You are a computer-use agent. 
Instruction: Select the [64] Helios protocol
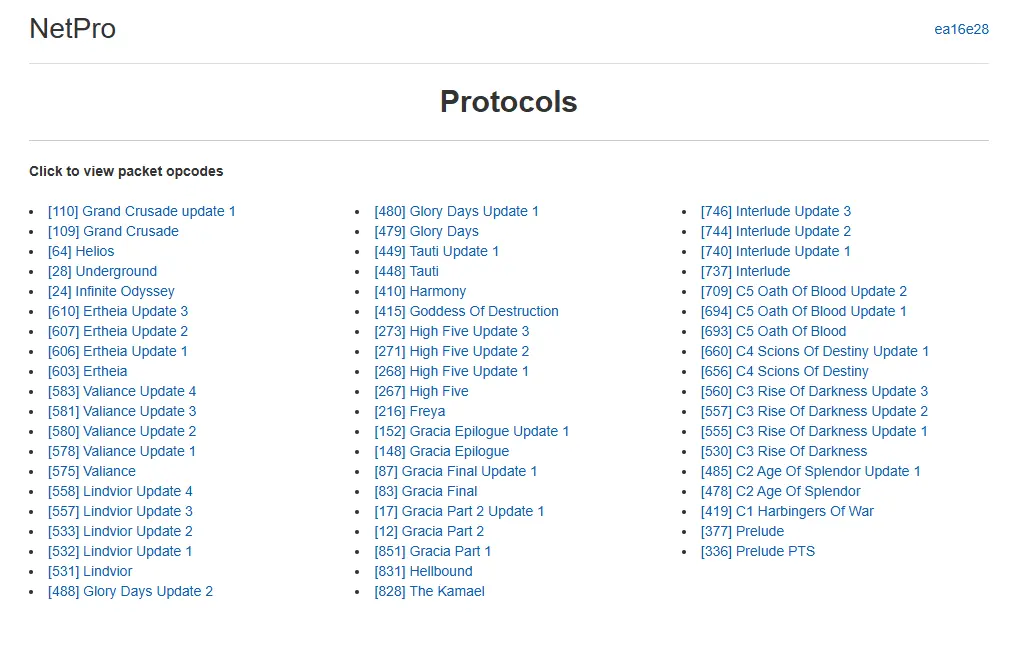click(x=81, y=251)
